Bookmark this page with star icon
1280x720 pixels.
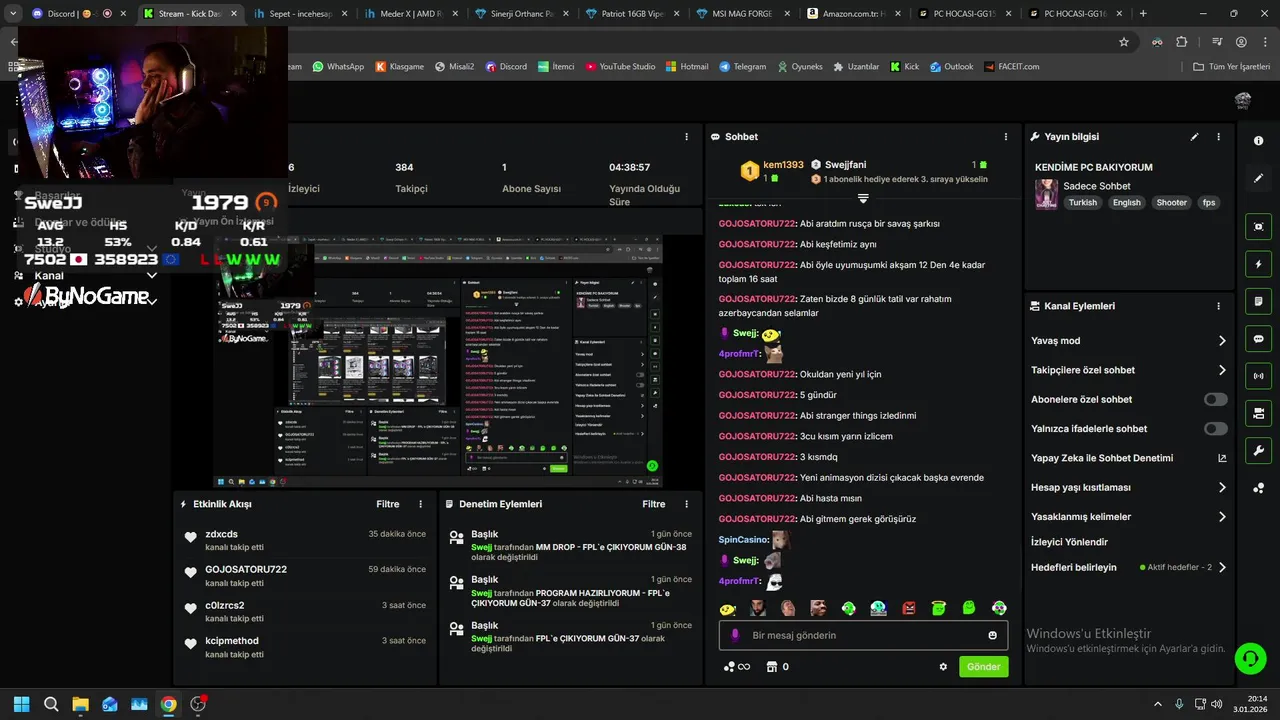[x=1124, y=42]
